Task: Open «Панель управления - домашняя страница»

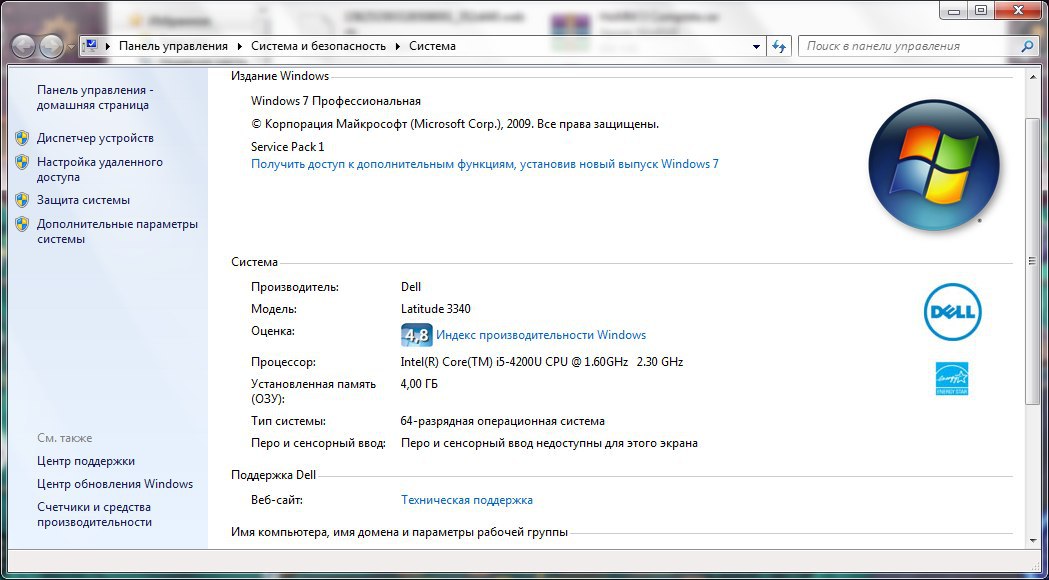Action: pos(96,98)
